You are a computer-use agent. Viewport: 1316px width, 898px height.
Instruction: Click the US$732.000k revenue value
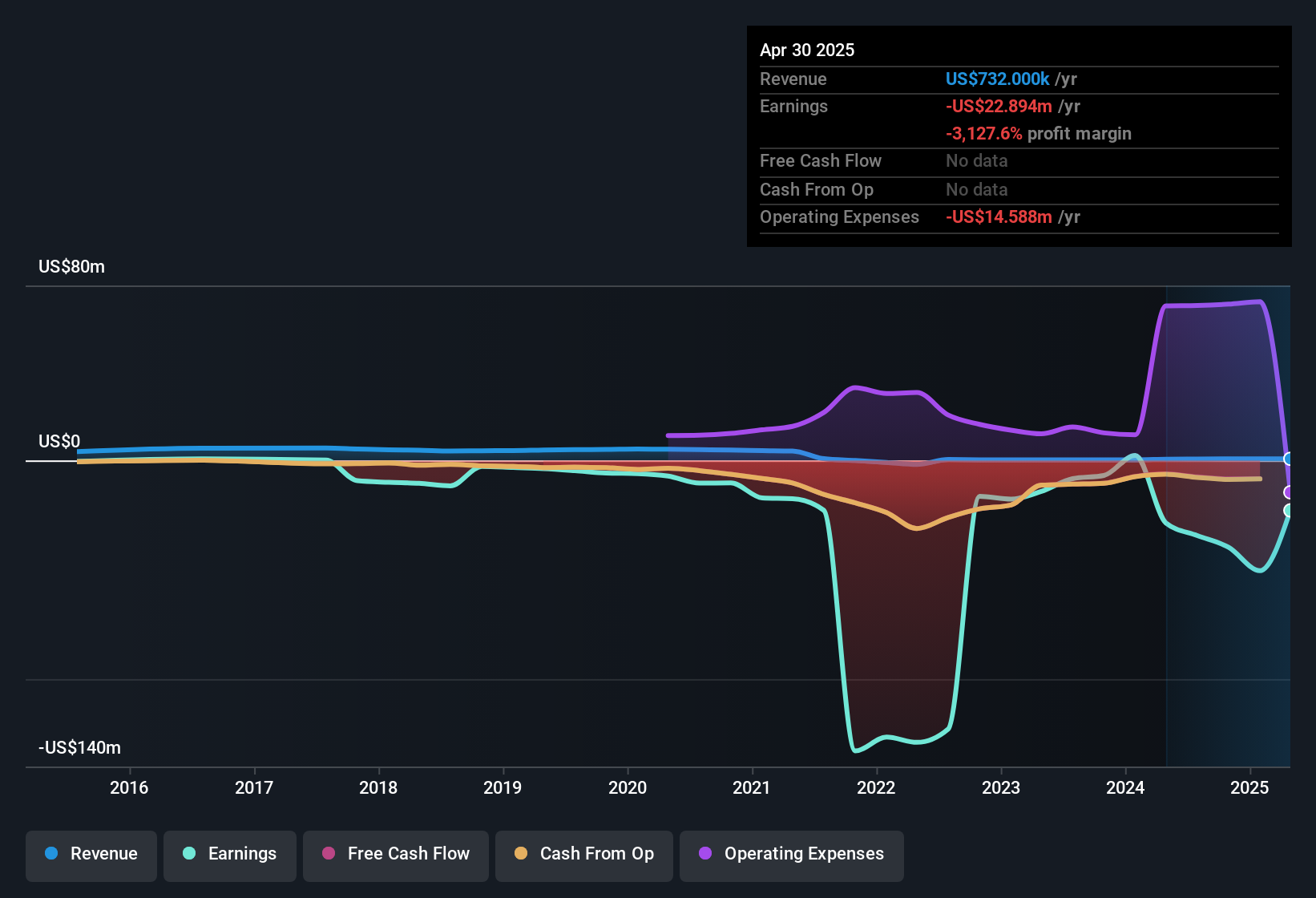[997, 79]
